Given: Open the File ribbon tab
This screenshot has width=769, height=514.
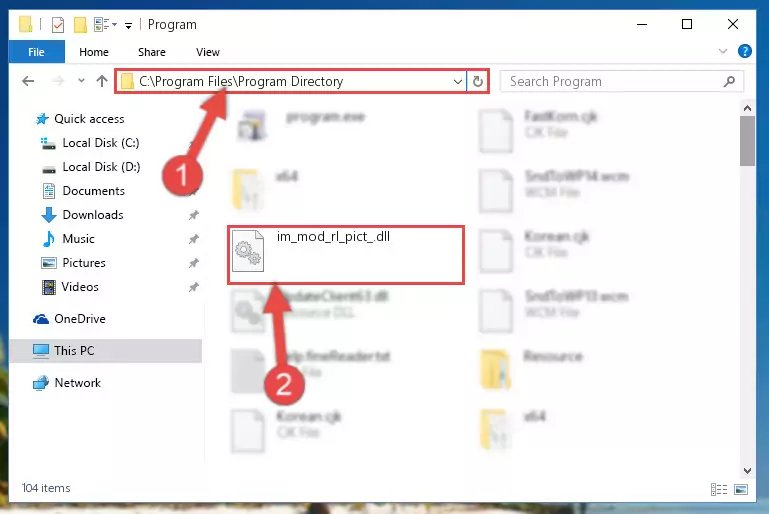Looking at the screenshot, I should (x=36, y=52).
